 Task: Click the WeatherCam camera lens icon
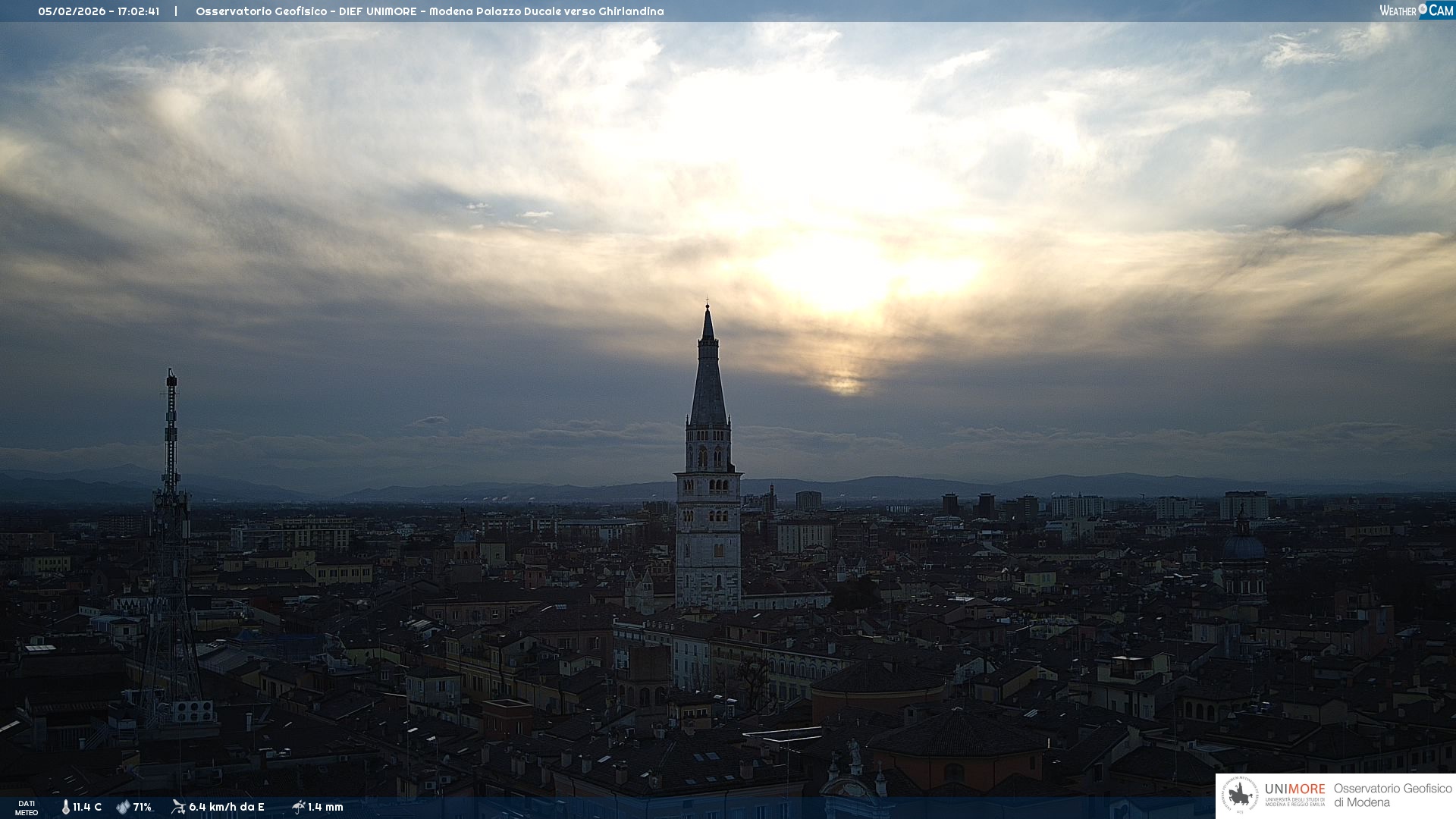coord(1423,9)
